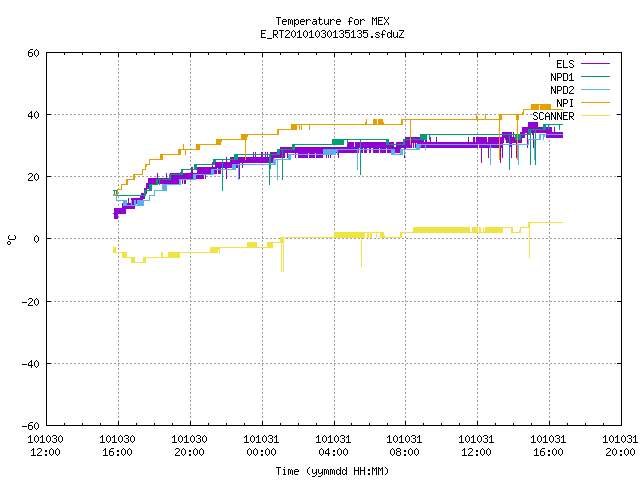Click the x-axis tick 101030 16:00
Image resolution: width=640 pixels, height=480 pixels.
[117, 446]
